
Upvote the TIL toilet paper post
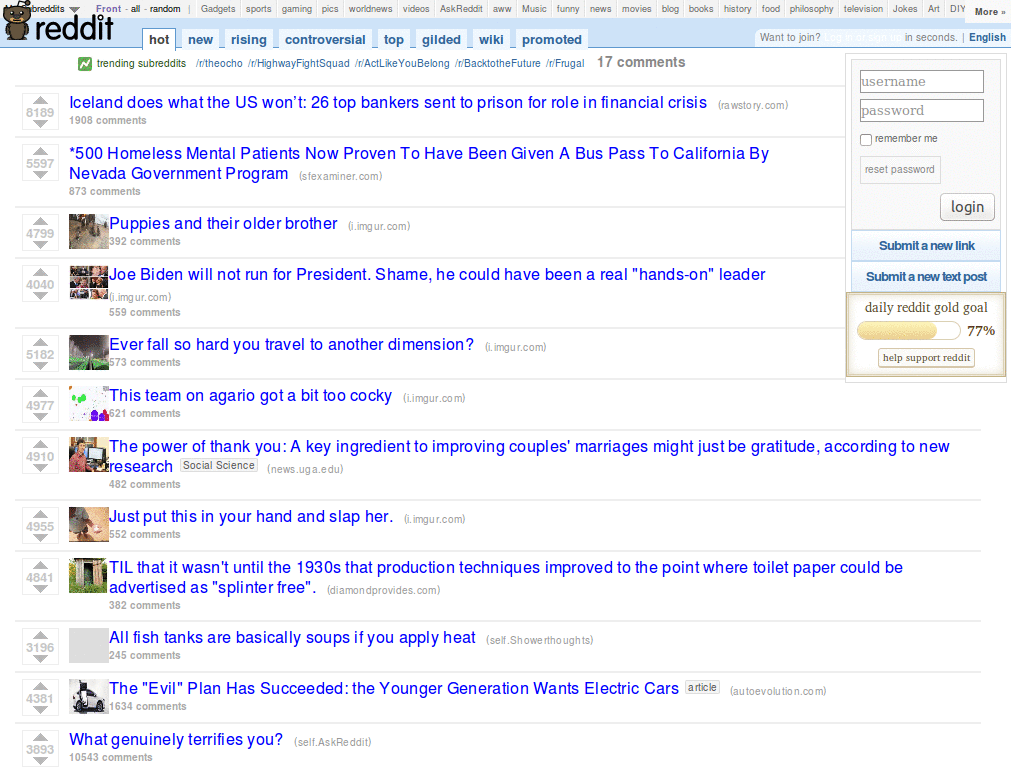40,566
